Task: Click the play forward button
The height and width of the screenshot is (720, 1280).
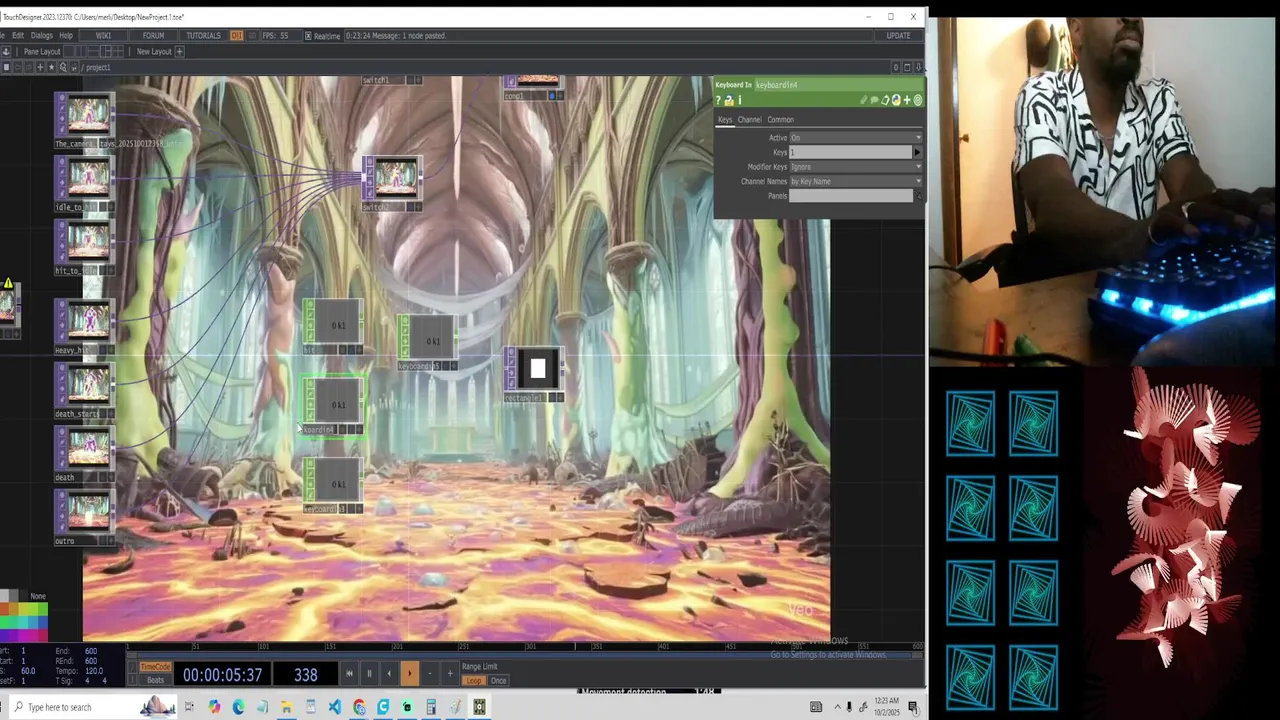Action: (x=409, y=674)
